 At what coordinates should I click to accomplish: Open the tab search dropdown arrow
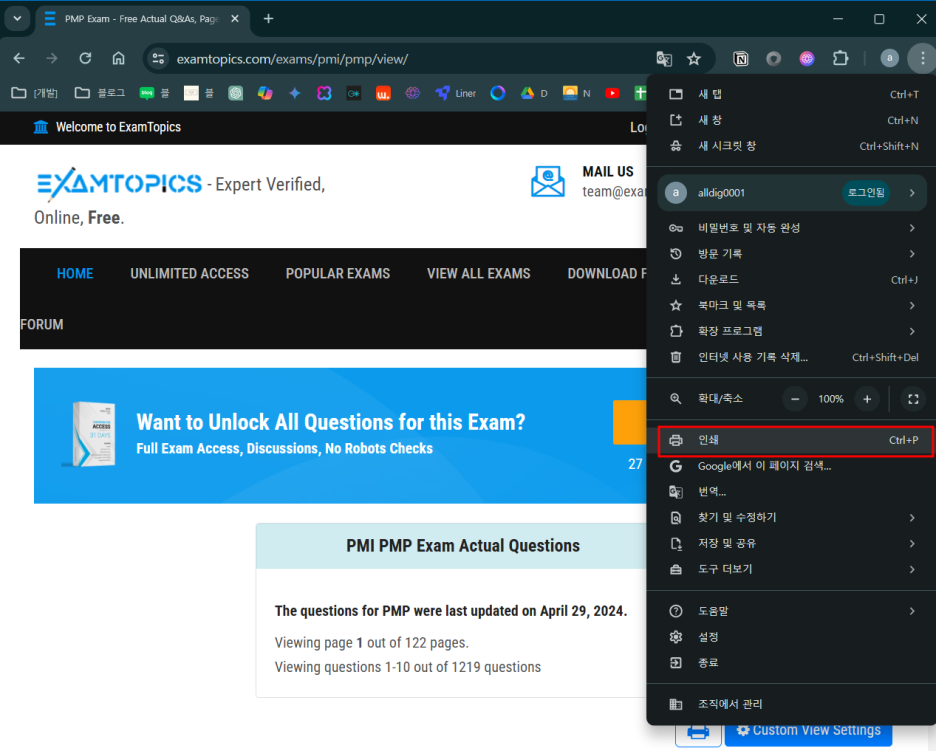coord(17,19)
